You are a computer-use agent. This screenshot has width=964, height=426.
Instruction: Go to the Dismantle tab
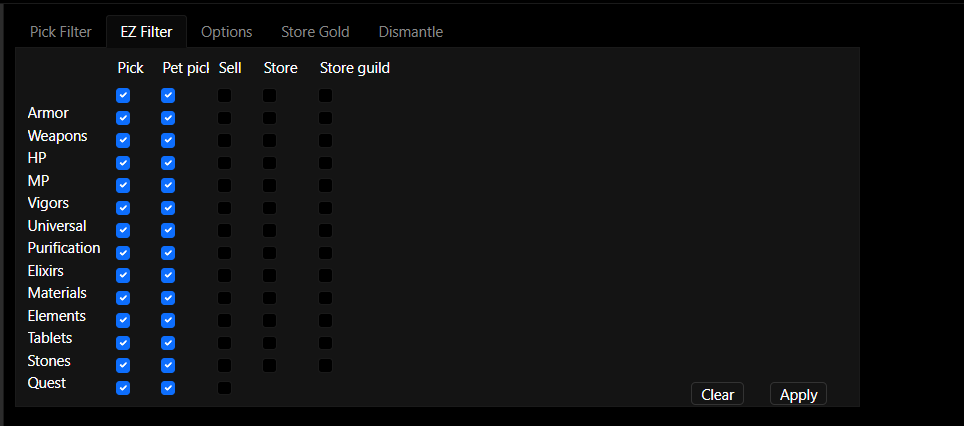[408, 32]
